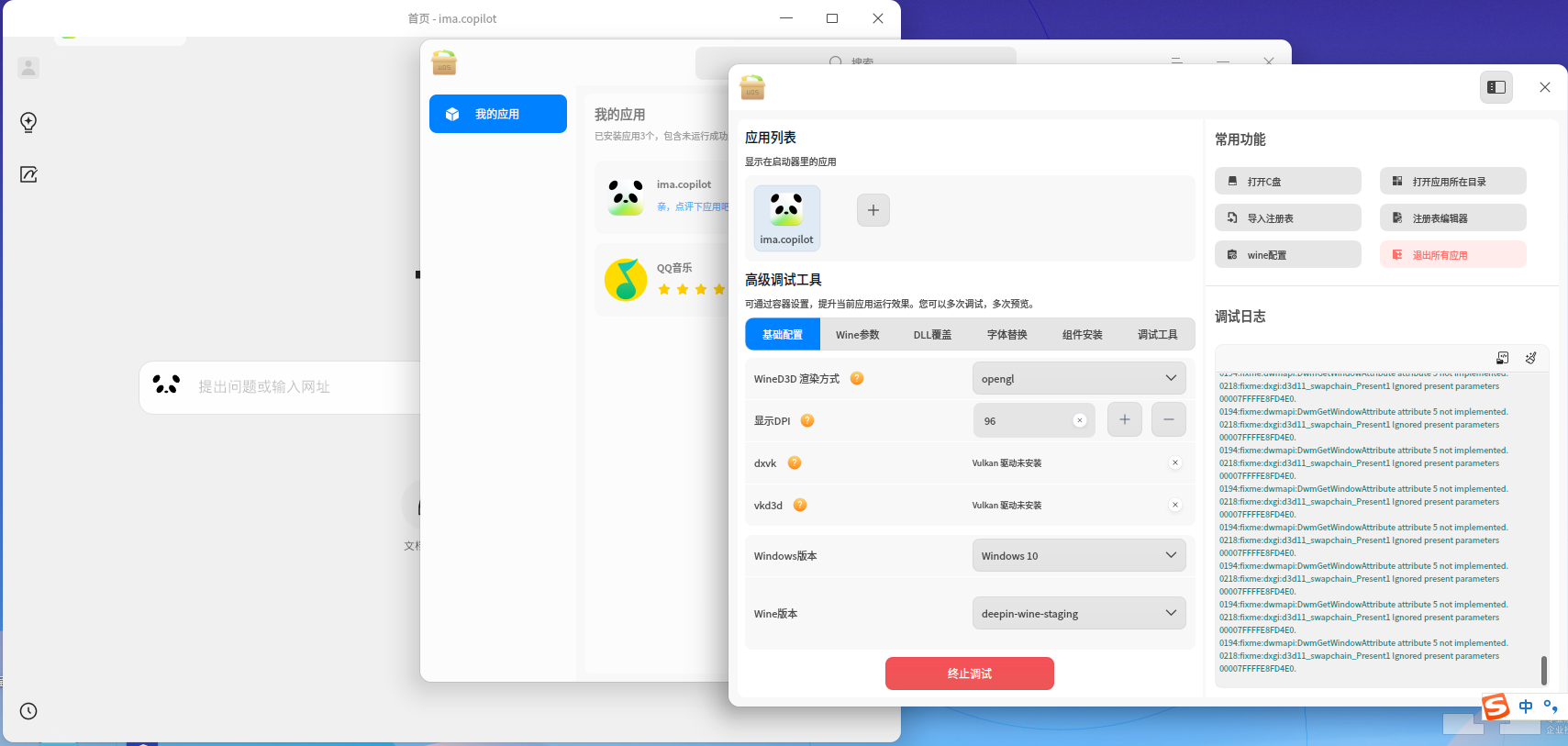Screen dimensions: 1568x746
Task: Add an app with the plus tile
Action: pyautogui.click(x=873, y=210)
